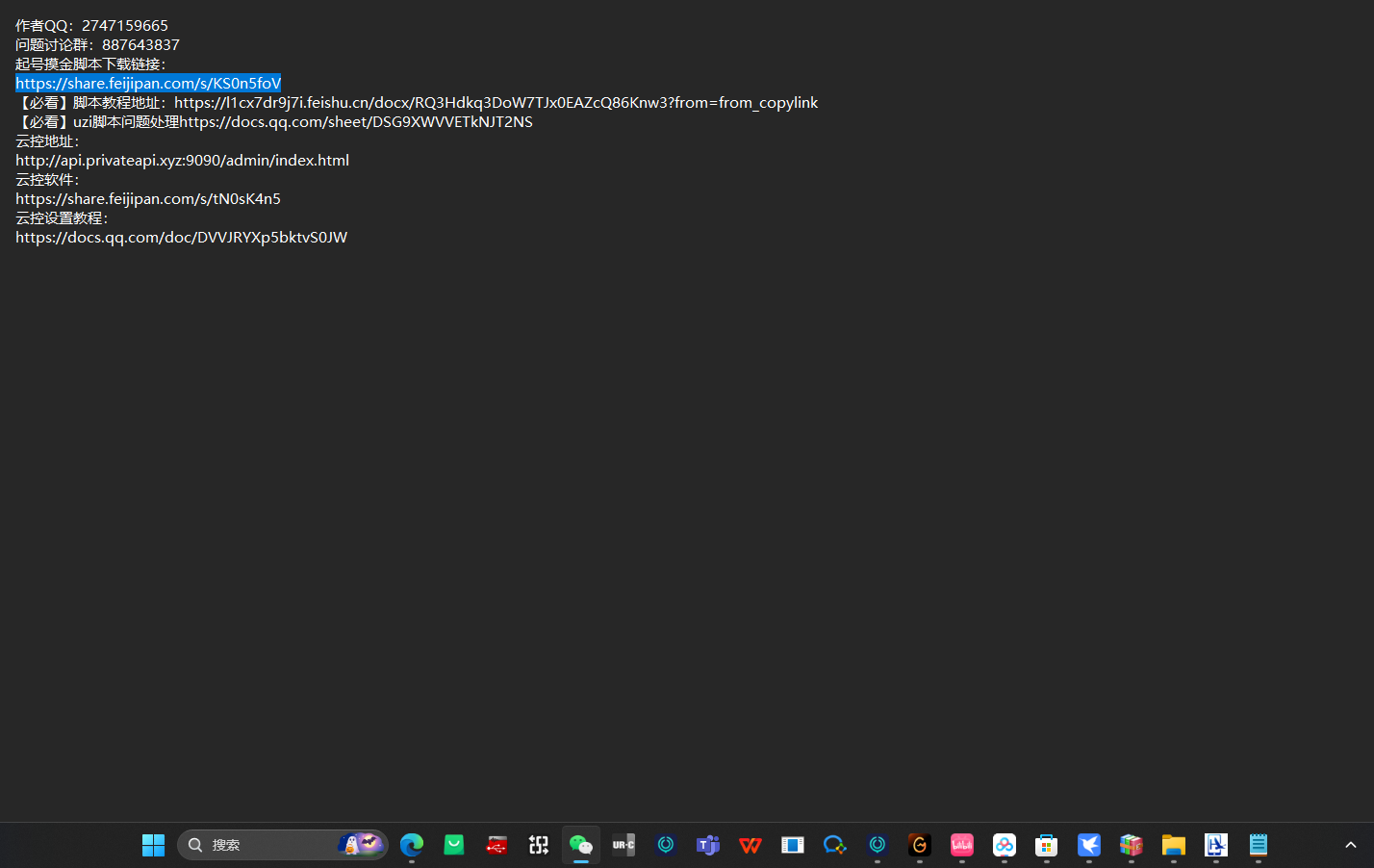Open the feishu.cn script tutorial link
This screenshot has width=1374, height=868.
coord(496,103)
